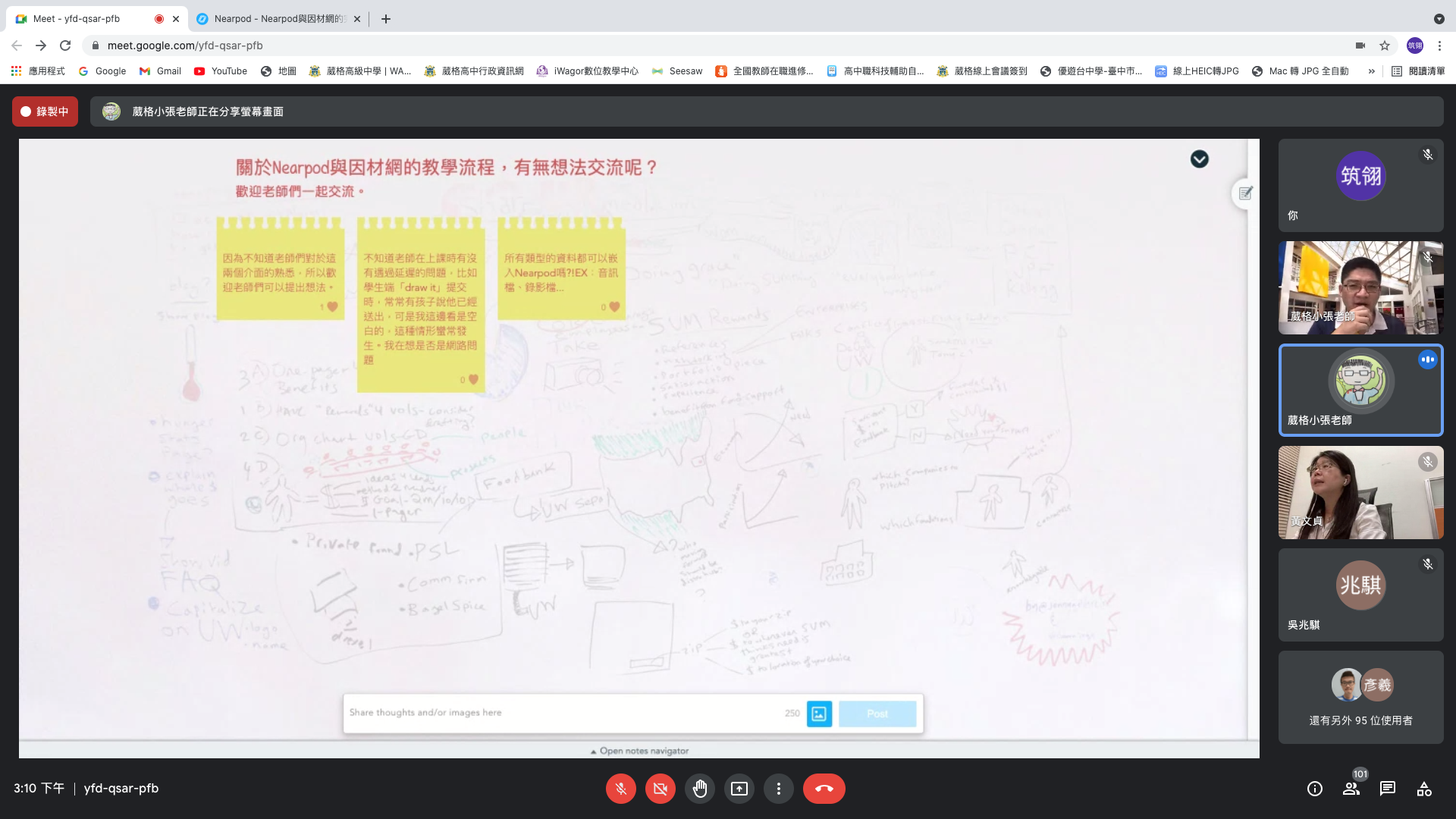Open the YouTube bookmark
The image size is (1456, 819).
coord(221,71)
